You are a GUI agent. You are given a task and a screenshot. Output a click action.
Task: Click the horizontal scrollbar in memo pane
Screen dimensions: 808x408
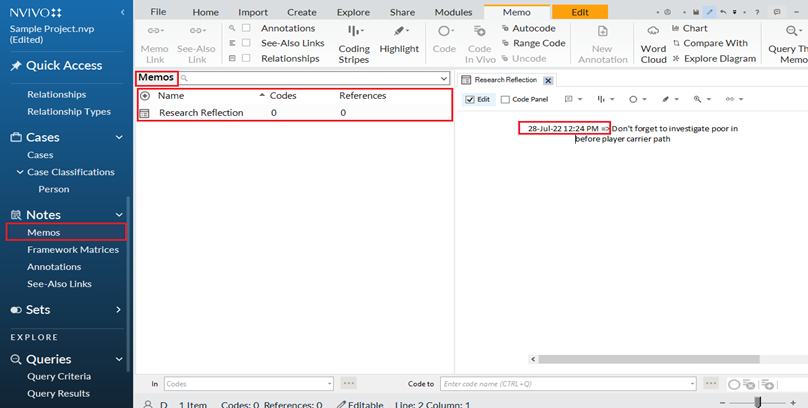649,359
